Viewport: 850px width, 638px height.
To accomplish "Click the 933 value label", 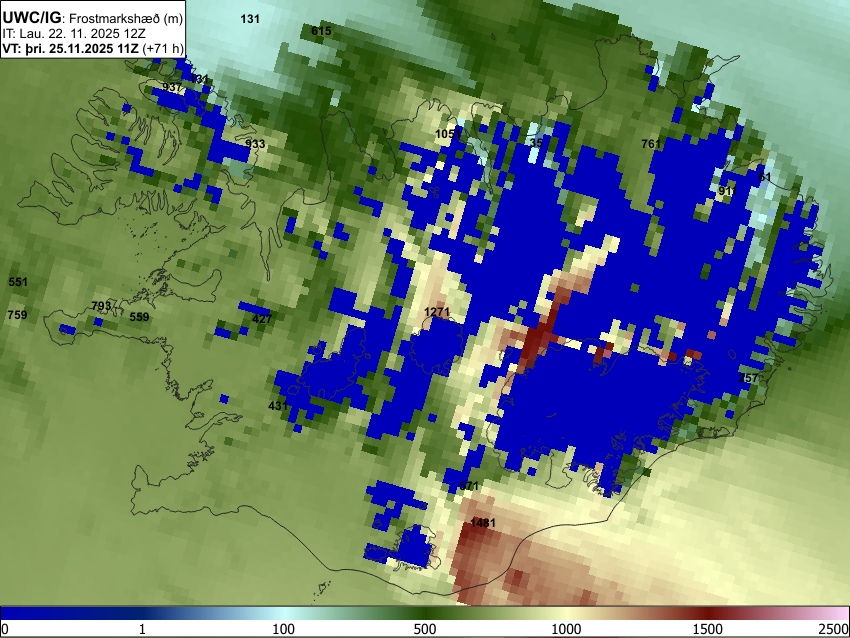I will pos(255,144).
